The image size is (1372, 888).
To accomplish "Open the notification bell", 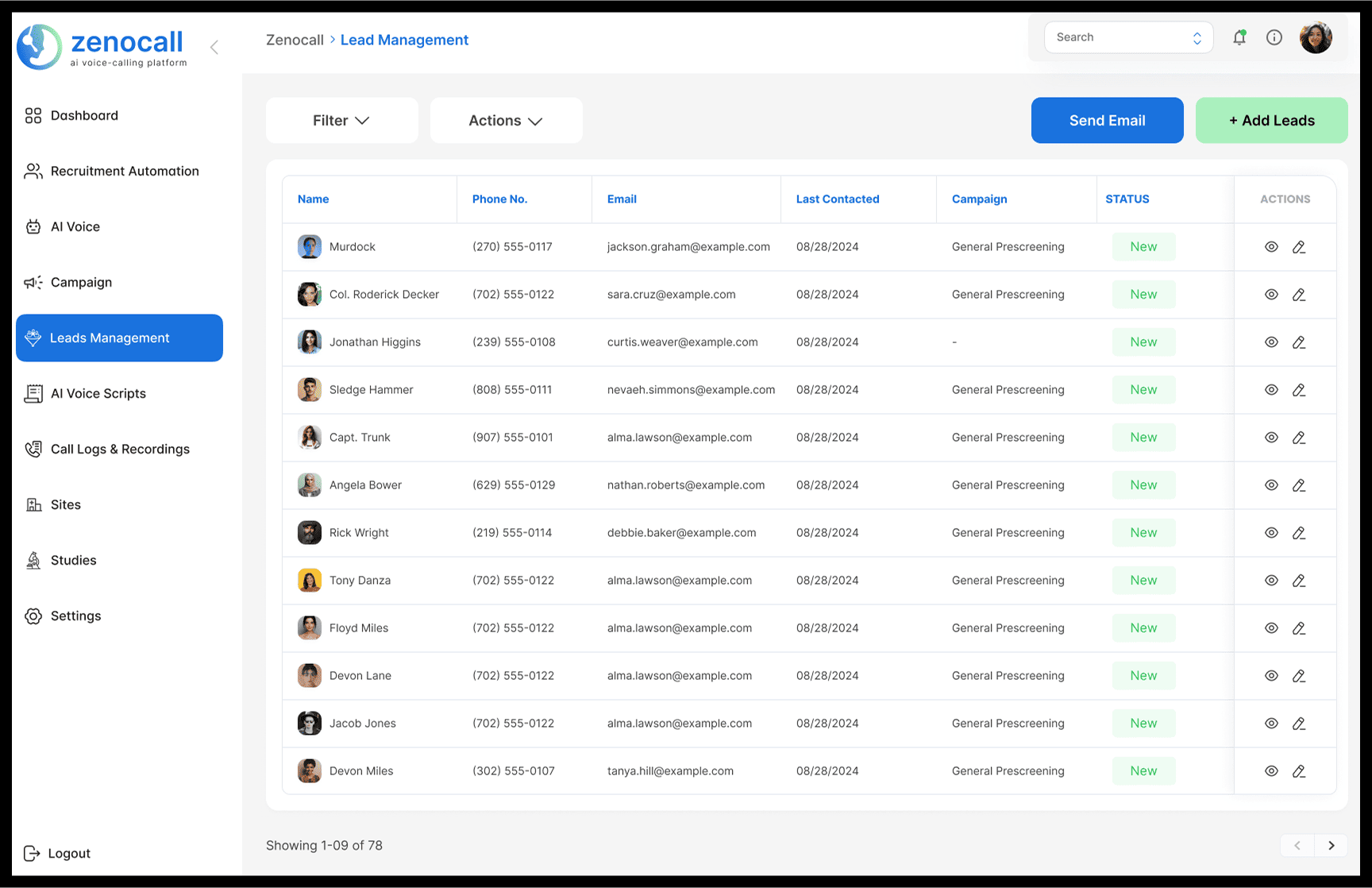I will pos(1239,37).
